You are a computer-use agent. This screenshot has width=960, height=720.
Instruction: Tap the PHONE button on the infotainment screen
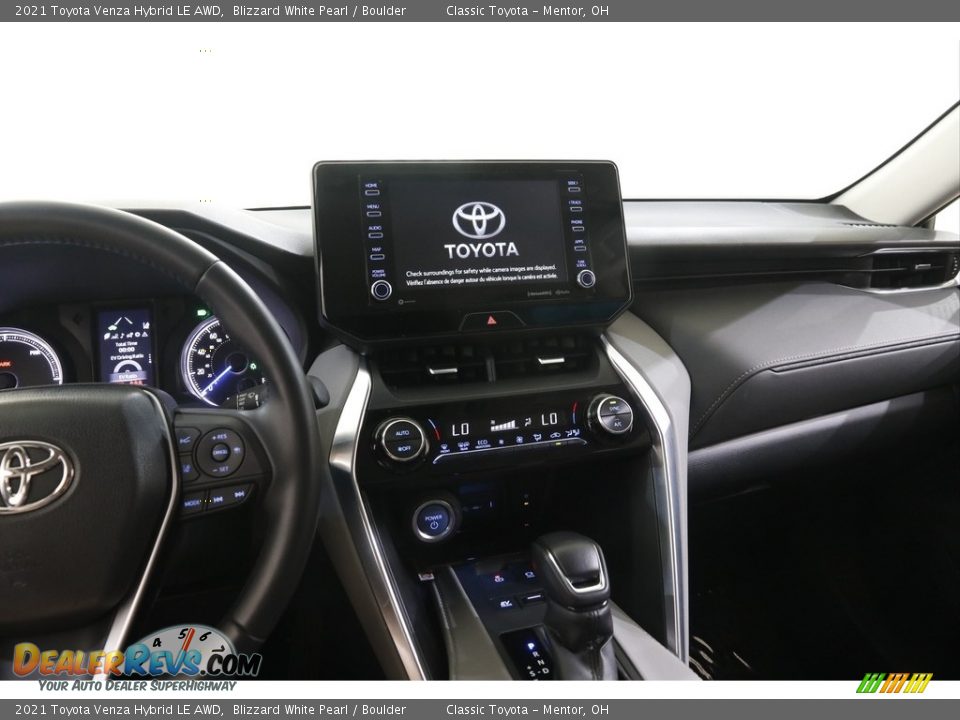click(x=577, y=225)
